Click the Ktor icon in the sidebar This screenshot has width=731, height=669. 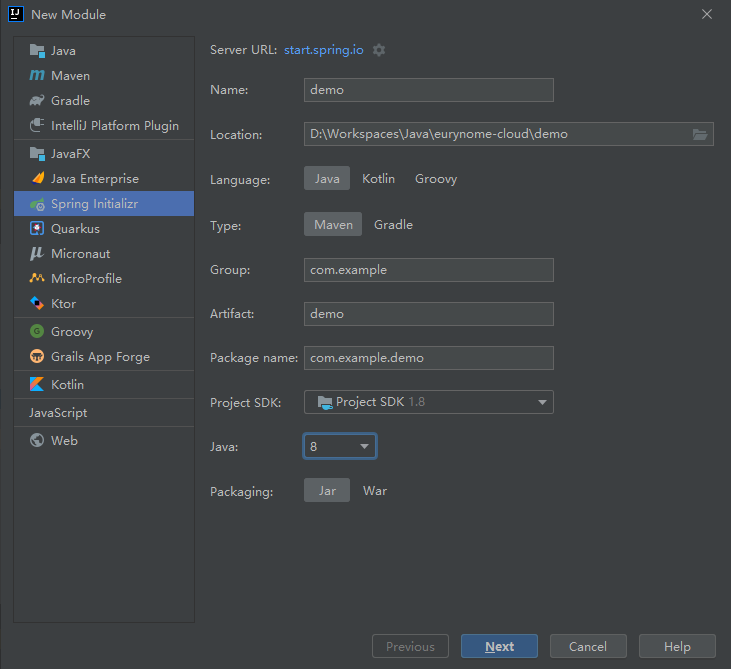pos(37,304)
